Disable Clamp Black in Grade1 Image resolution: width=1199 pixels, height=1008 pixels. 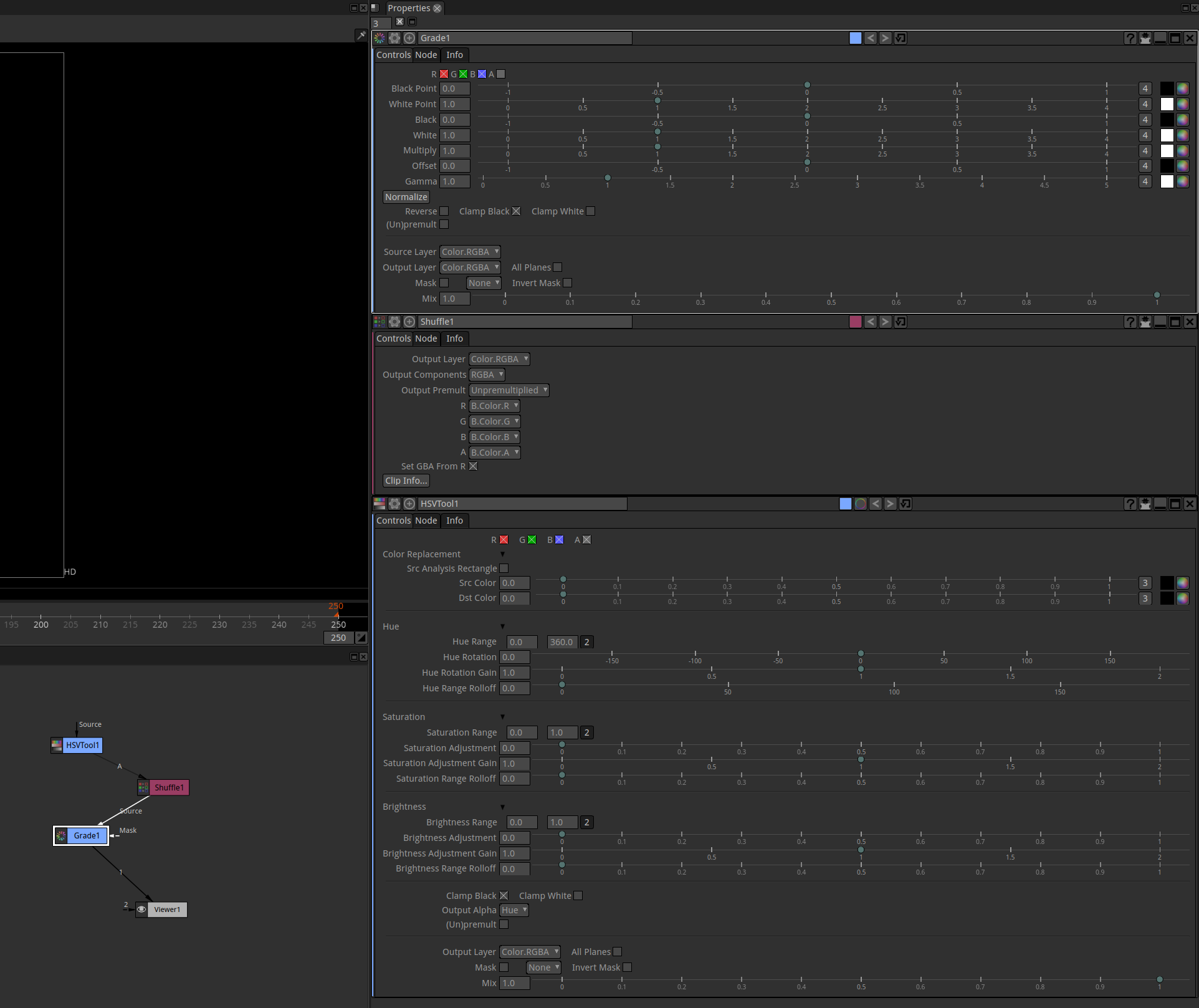coord(516,211)
